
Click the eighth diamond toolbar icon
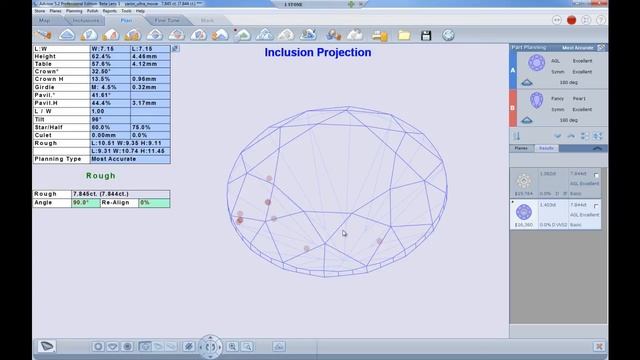[x=198, y=35]
